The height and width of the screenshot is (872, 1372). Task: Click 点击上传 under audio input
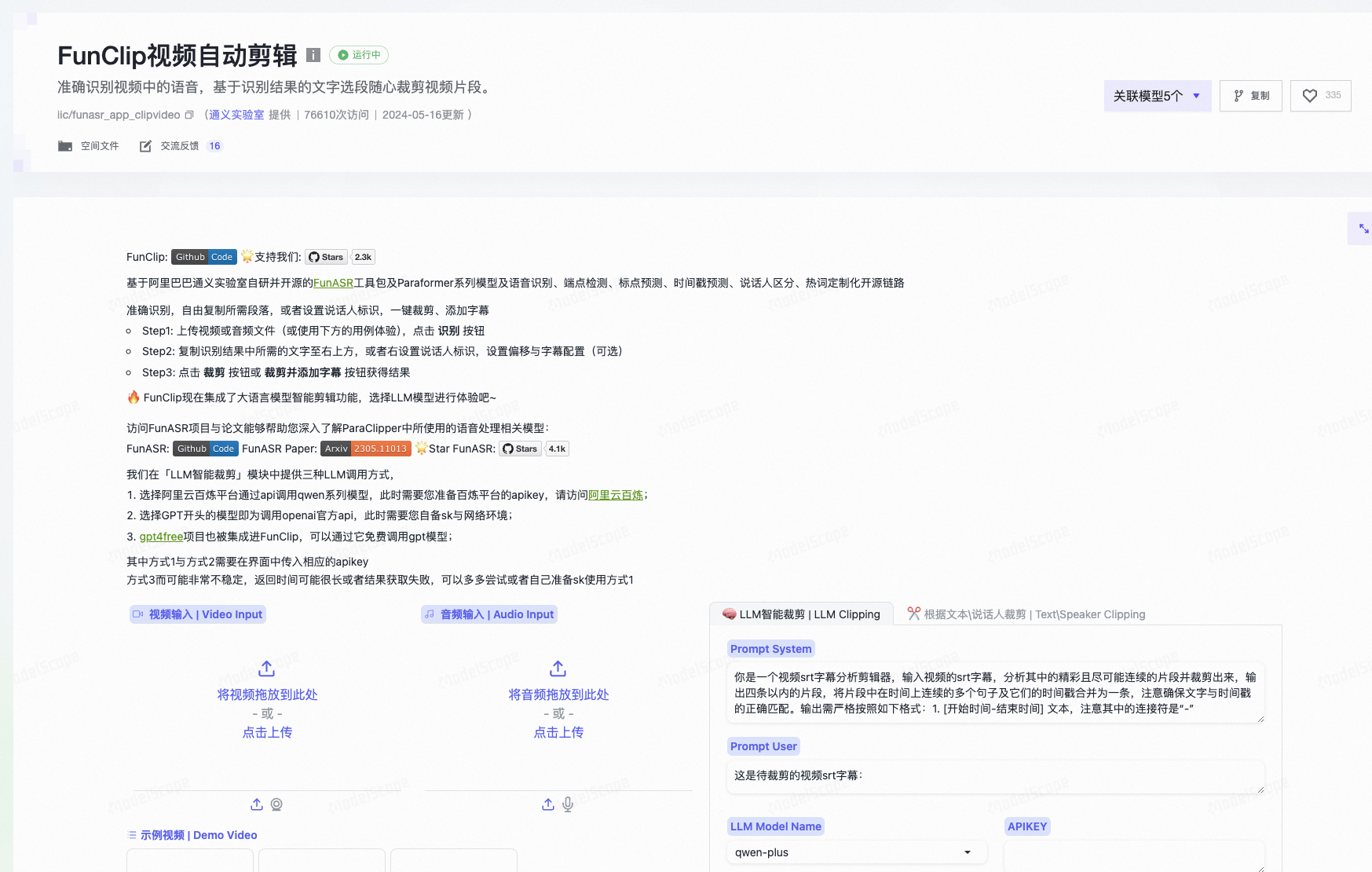pyautogui.click(x=558, y=732)
